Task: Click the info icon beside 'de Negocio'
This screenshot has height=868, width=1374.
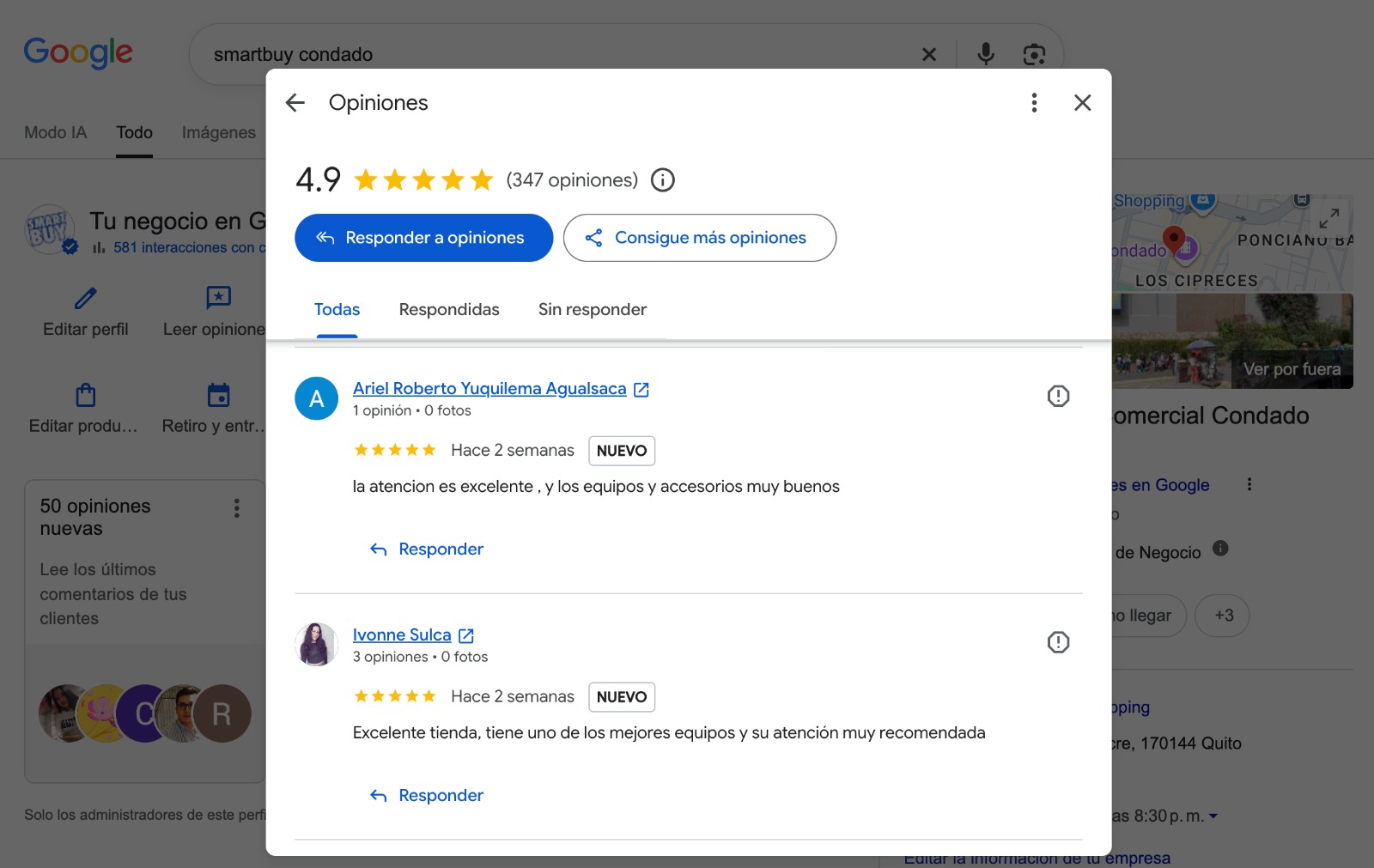Action: (x=1220, y=548)
